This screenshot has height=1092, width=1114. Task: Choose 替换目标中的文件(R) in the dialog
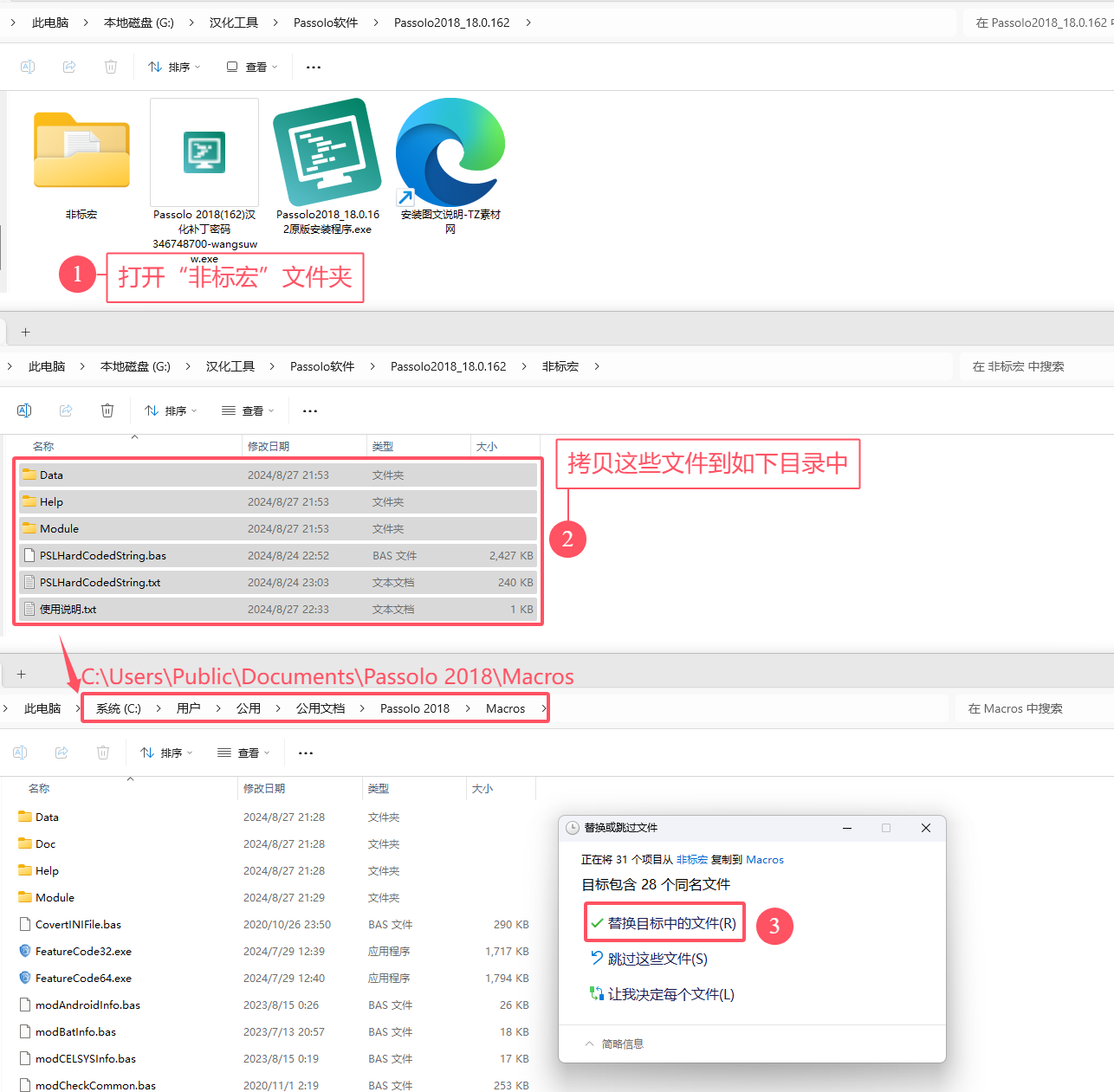(664, 923)
